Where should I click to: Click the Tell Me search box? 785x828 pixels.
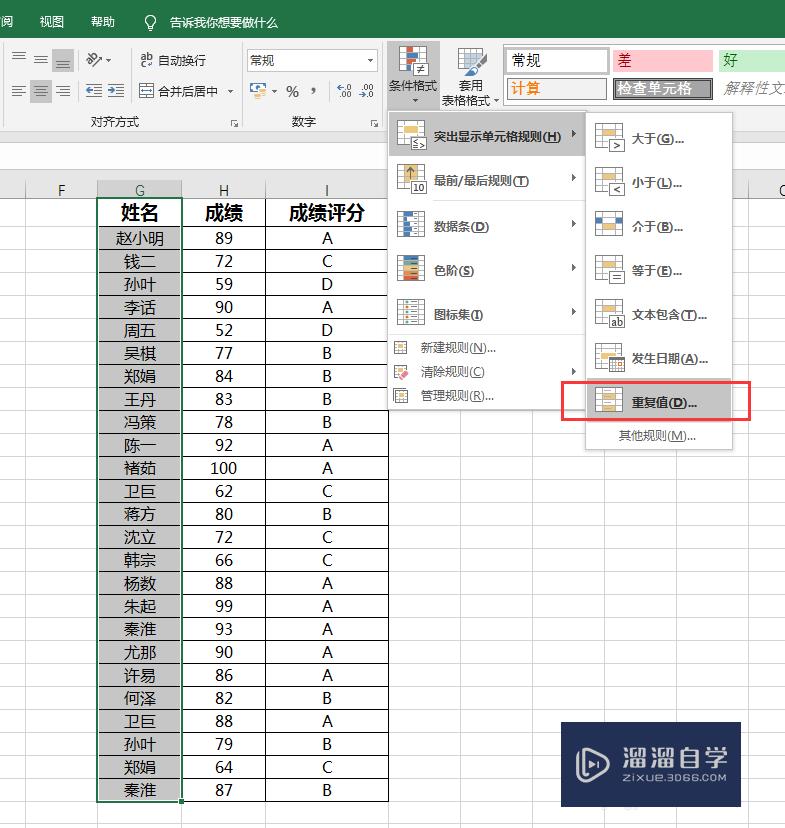pyautogui.click(x=223, y=23)
